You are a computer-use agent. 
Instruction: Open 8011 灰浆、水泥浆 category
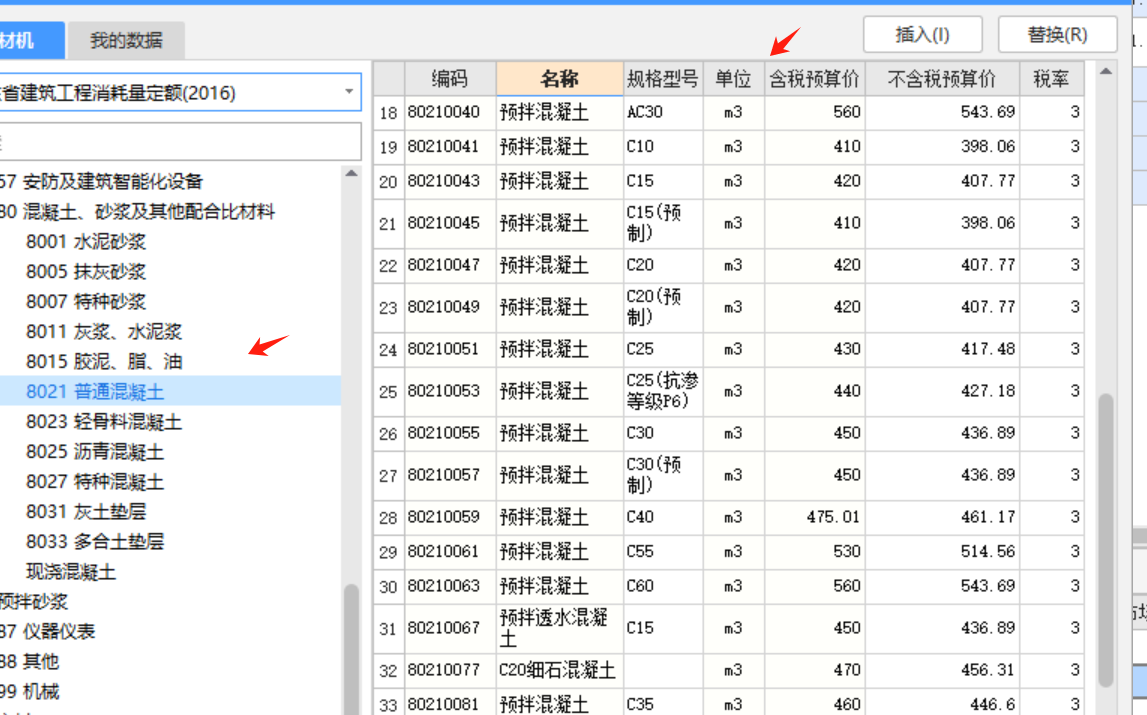tap(104, 332)
